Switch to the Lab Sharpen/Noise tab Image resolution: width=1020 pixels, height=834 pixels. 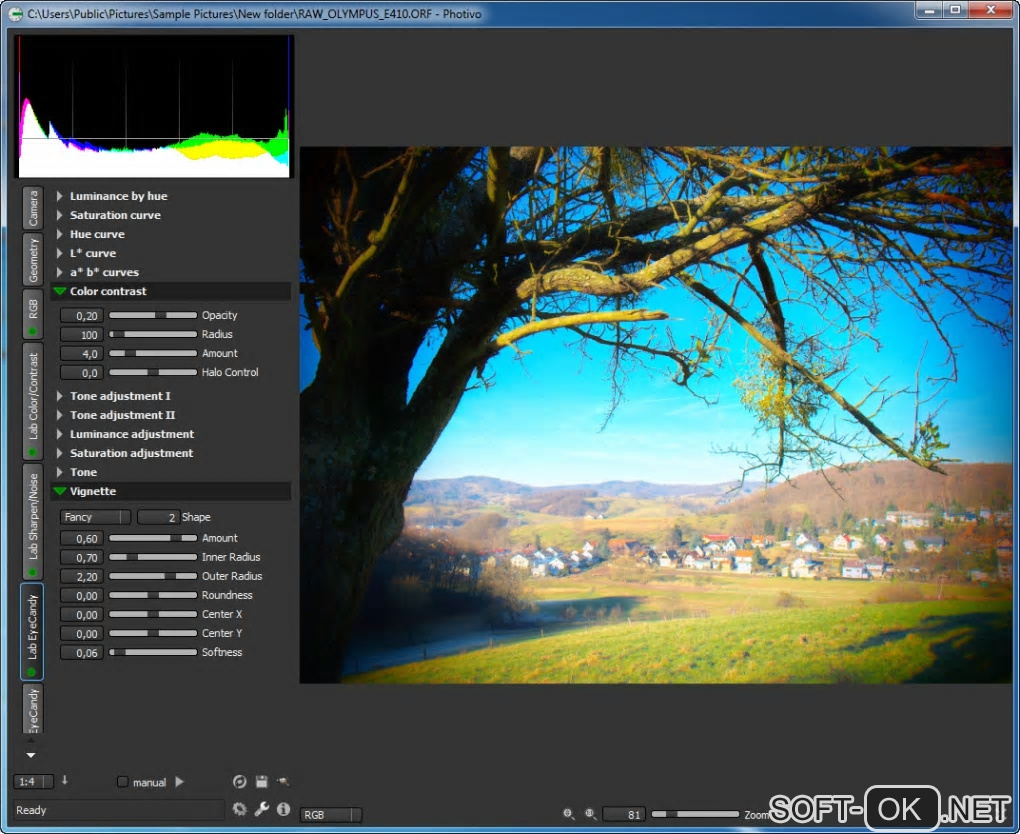pos(33,522)
